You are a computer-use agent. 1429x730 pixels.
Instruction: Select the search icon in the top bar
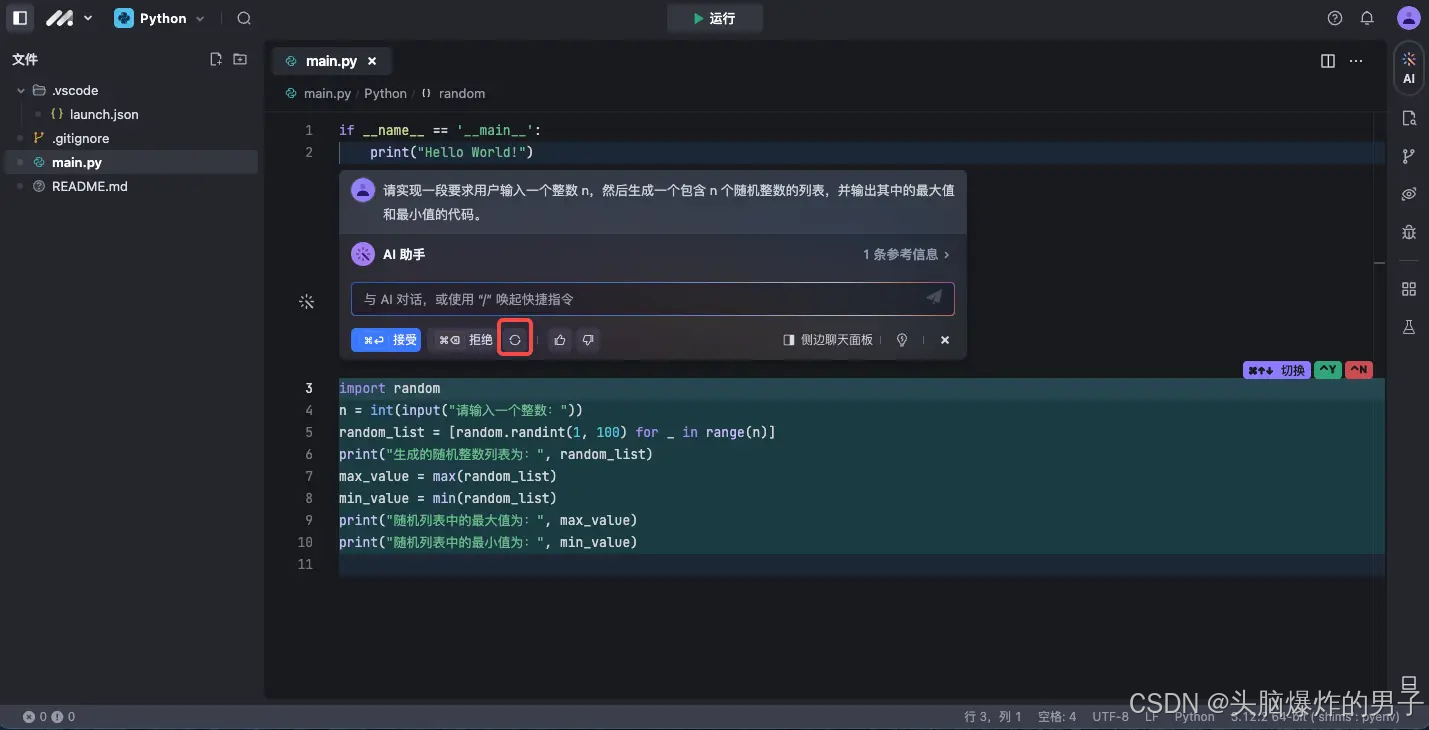pos(243,18)
